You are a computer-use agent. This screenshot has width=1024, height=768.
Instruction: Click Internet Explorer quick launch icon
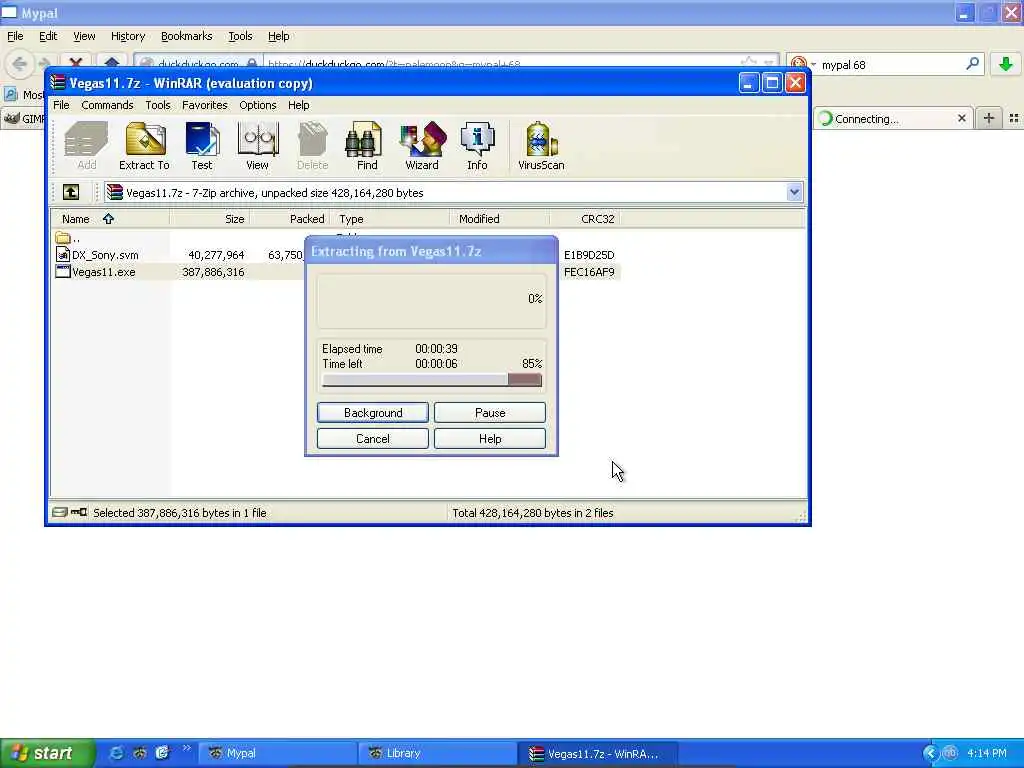point(116,753)
